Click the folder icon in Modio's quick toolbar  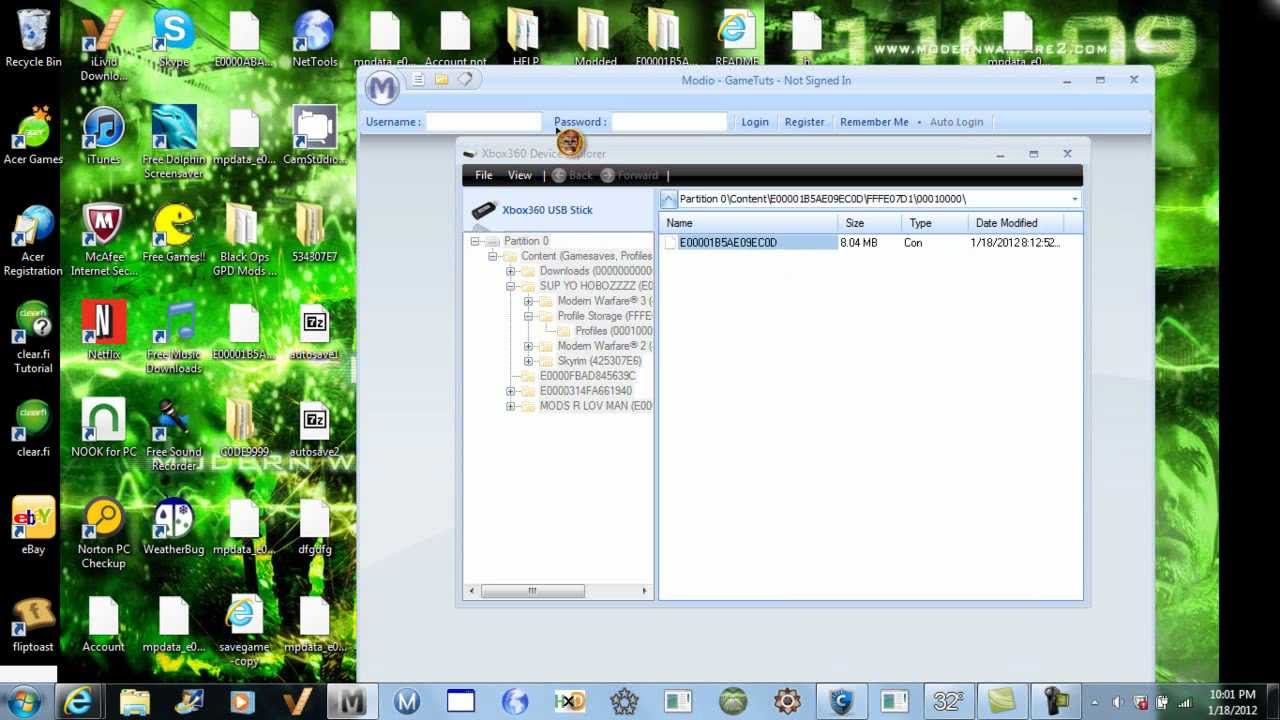click(441, 80)
